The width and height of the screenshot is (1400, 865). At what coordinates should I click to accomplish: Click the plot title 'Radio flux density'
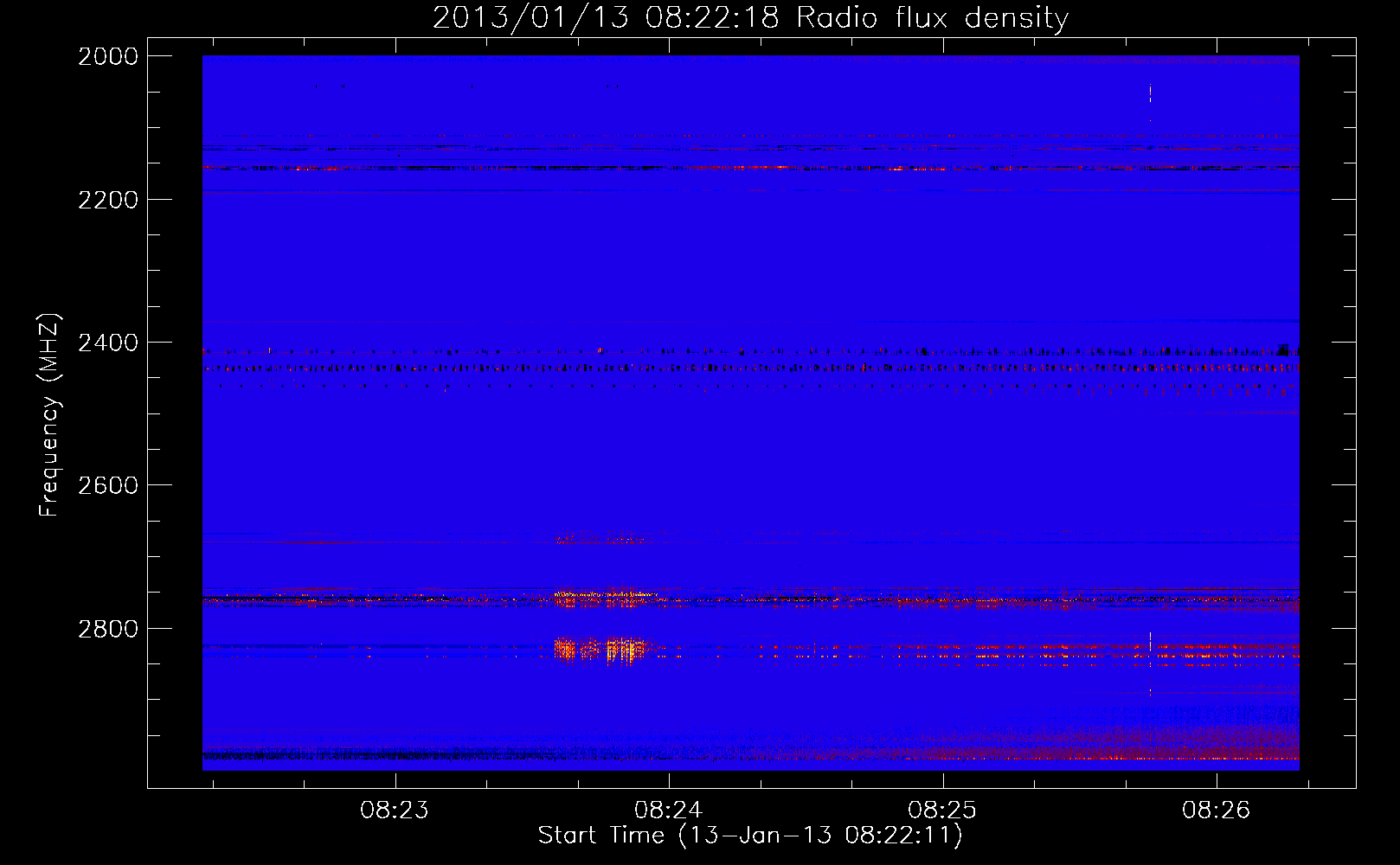(x=932, y=18)
